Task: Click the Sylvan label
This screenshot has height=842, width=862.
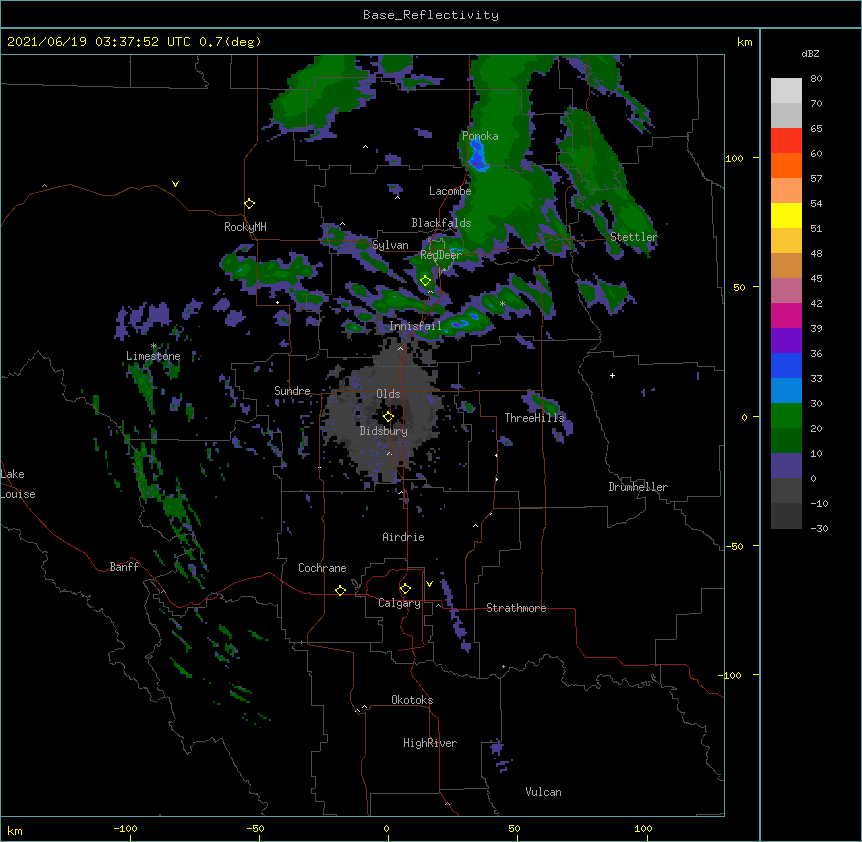Action: 390,245
